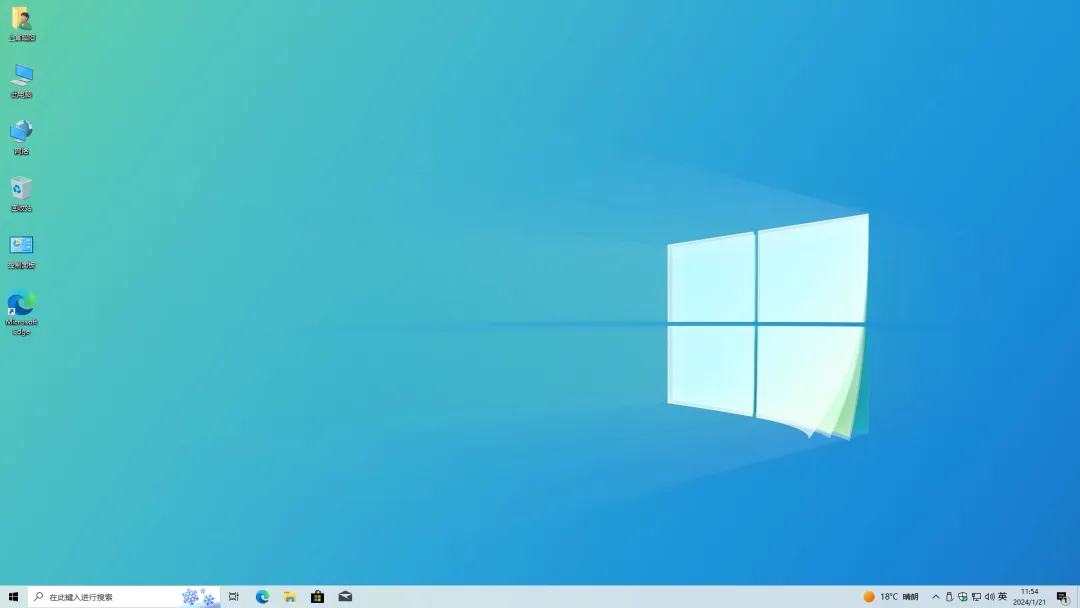Click the USB device tray icon
The width and height of the screenshot is (1080, 608).
click(x=948, y=596)
